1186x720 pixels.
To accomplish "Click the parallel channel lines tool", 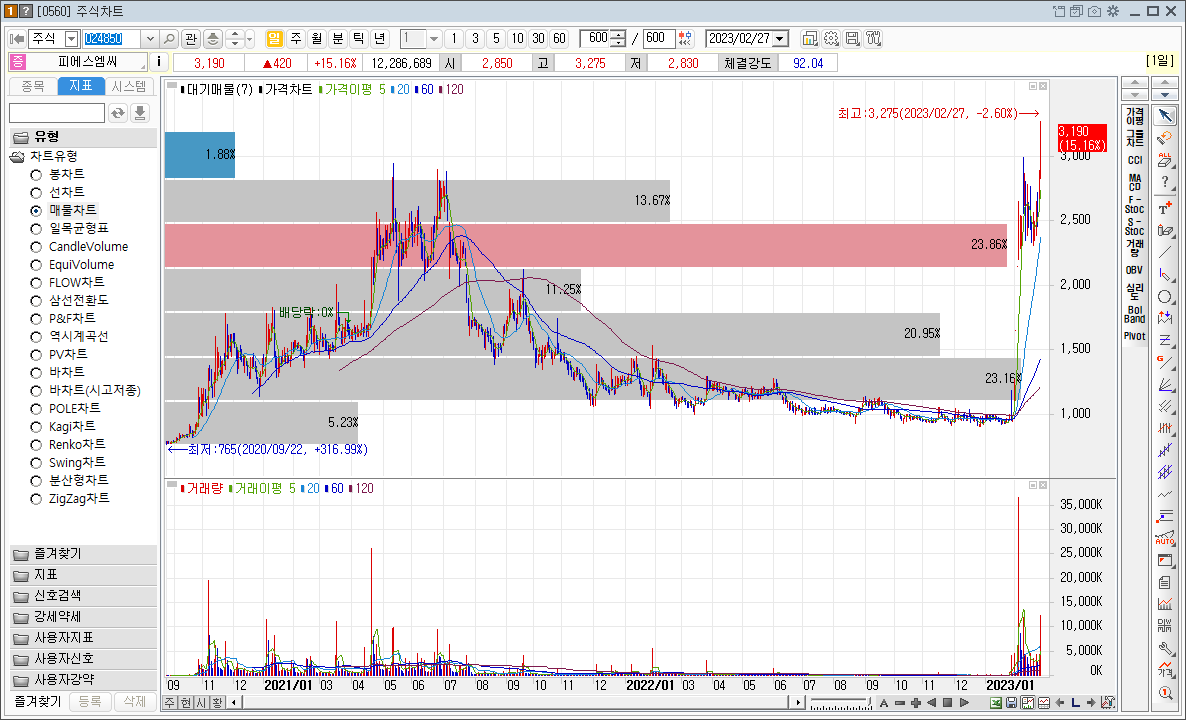I will point(1165,406).
